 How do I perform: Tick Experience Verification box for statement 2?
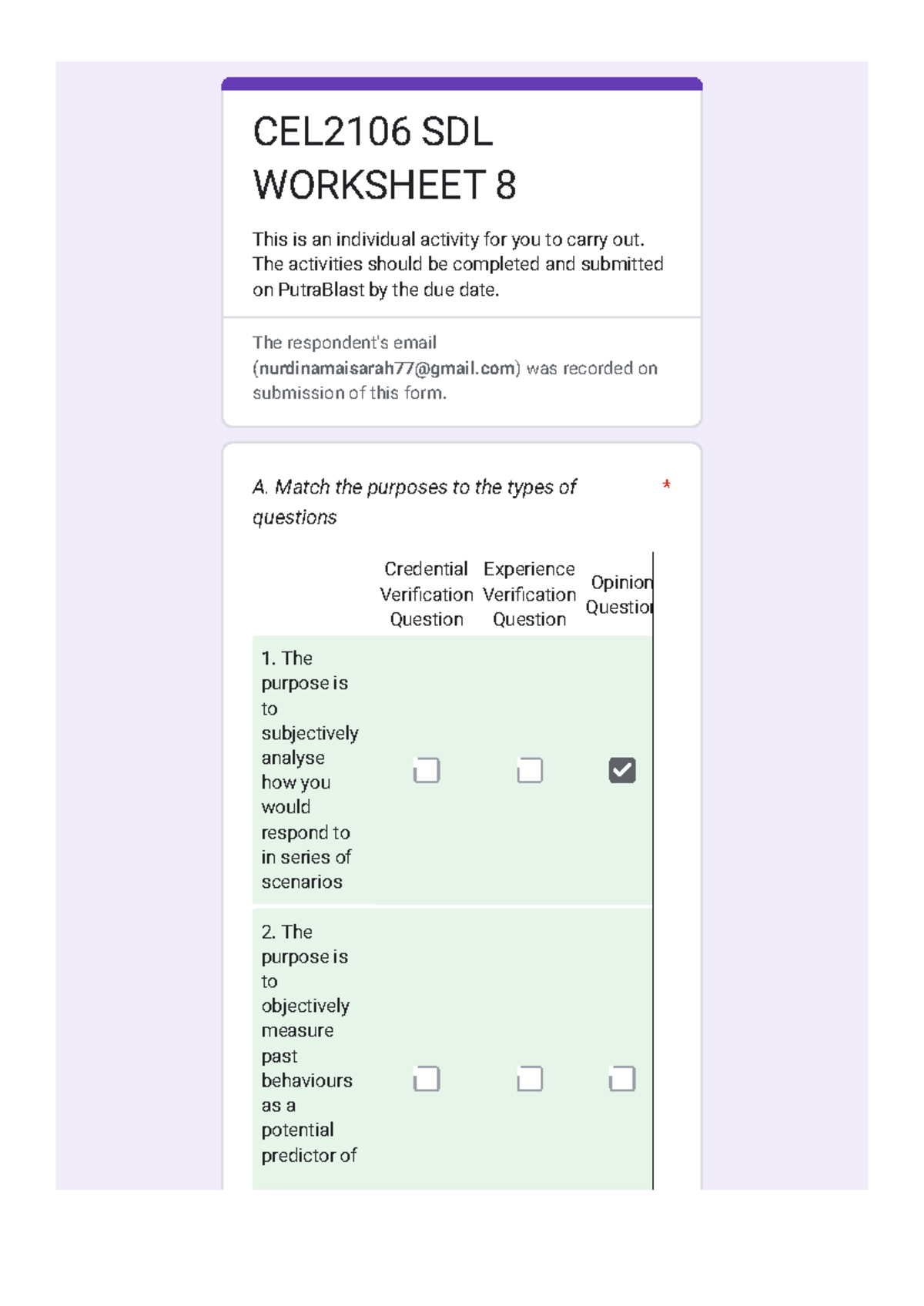[530, 1079]
